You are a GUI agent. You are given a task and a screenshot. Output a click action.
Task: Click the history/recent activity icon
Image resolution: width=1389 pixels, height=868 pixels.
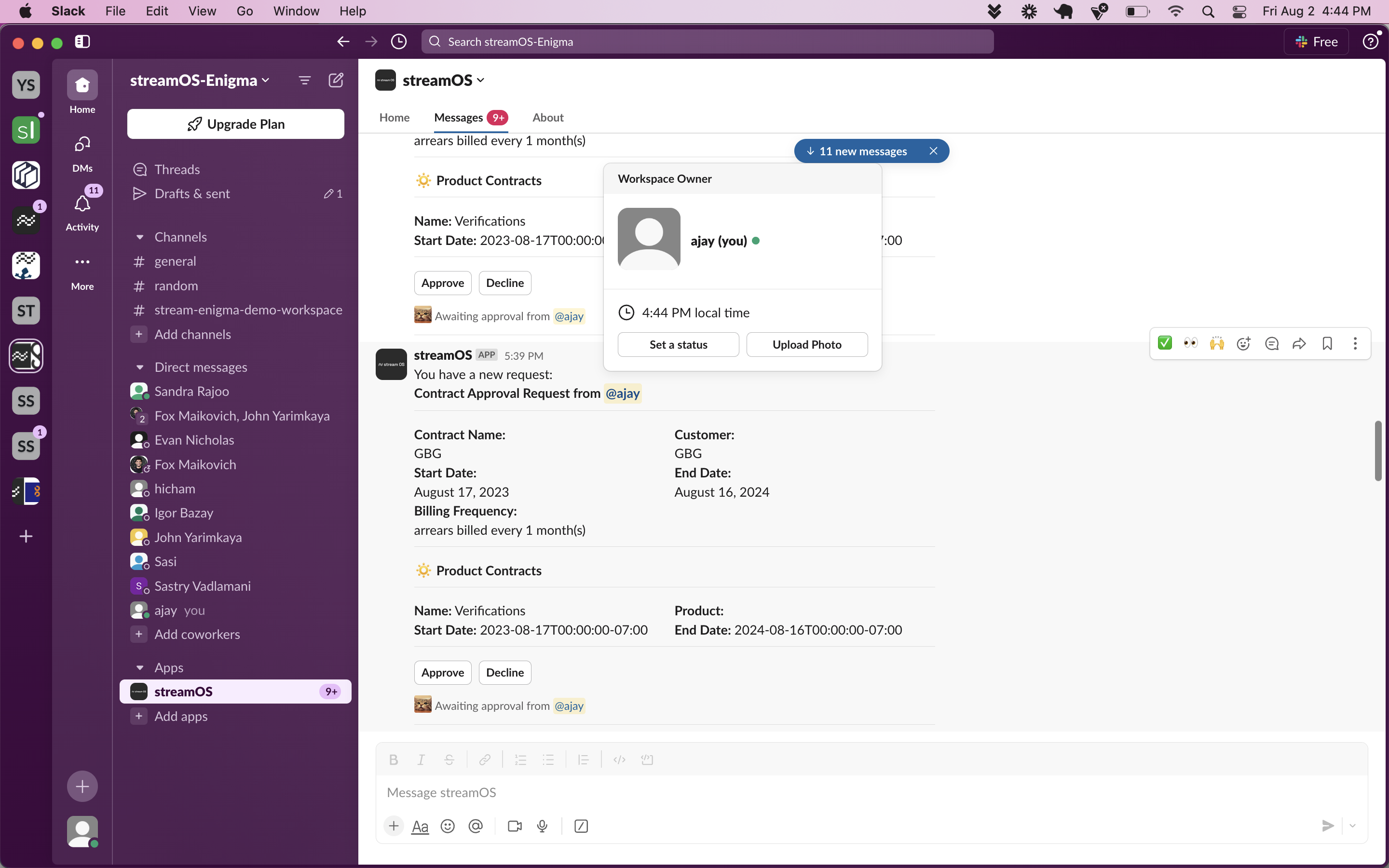click(398, 41)
